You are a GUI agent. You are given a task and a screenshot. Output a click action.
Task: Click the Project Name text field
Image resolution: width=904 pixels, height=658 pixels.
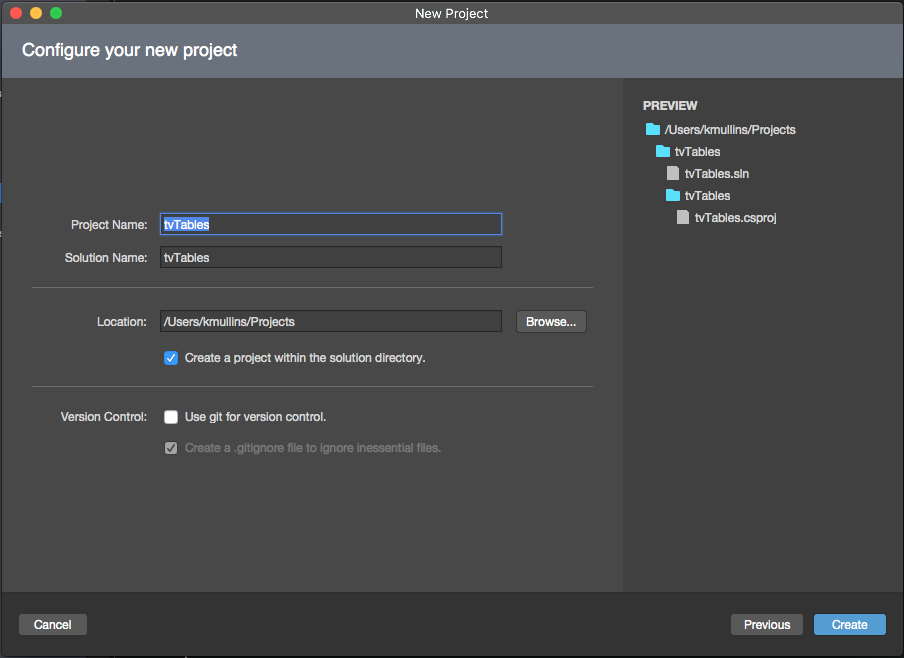[331, 224]
